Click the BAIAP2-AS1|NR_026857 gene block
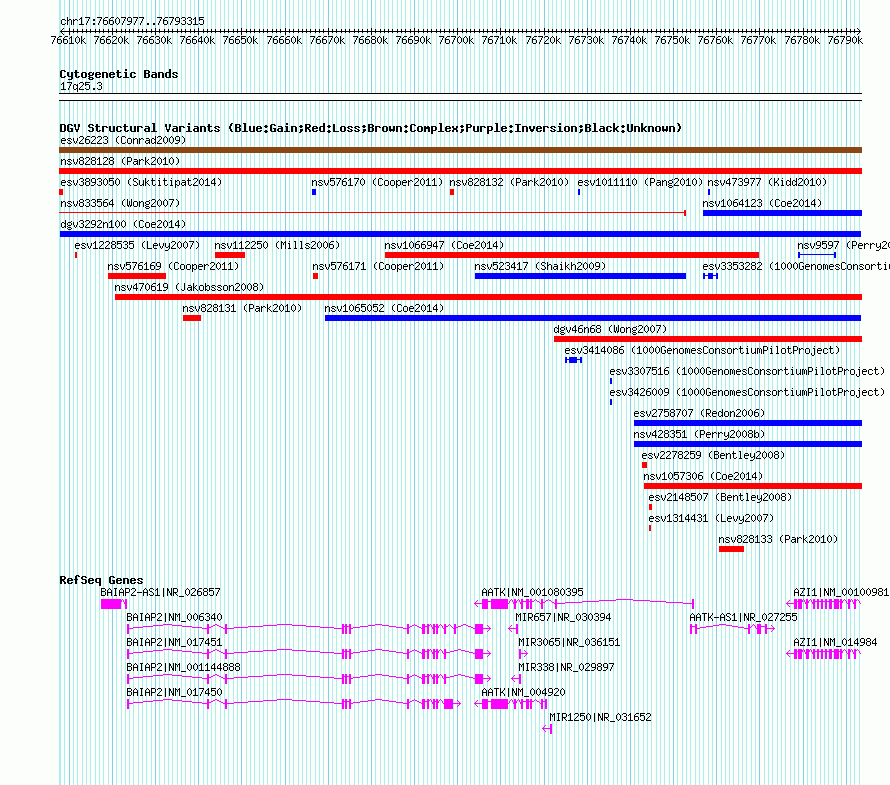 tap(114, 604)
